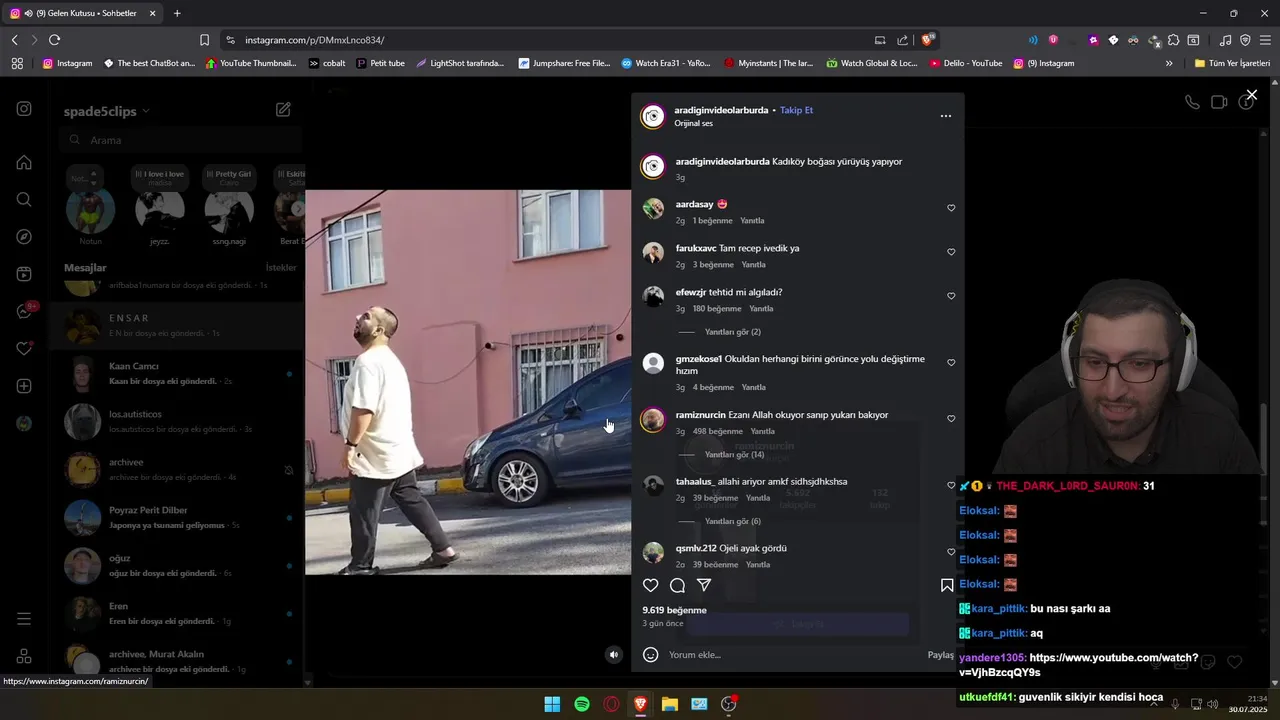View the 9.619 beğenme likes list
1280x720 pixels.
pyautogui.click(x=674, y=610)
